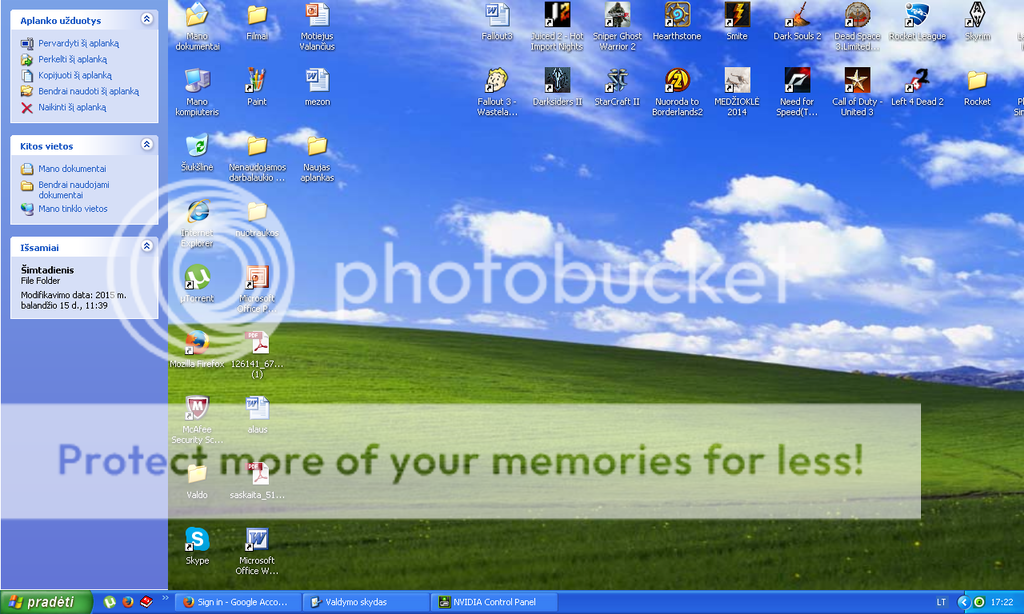Viewport: 1024px width, 614px height.
Task: Click the LT language indicator in the taskbar
Action: coord(941,602)
